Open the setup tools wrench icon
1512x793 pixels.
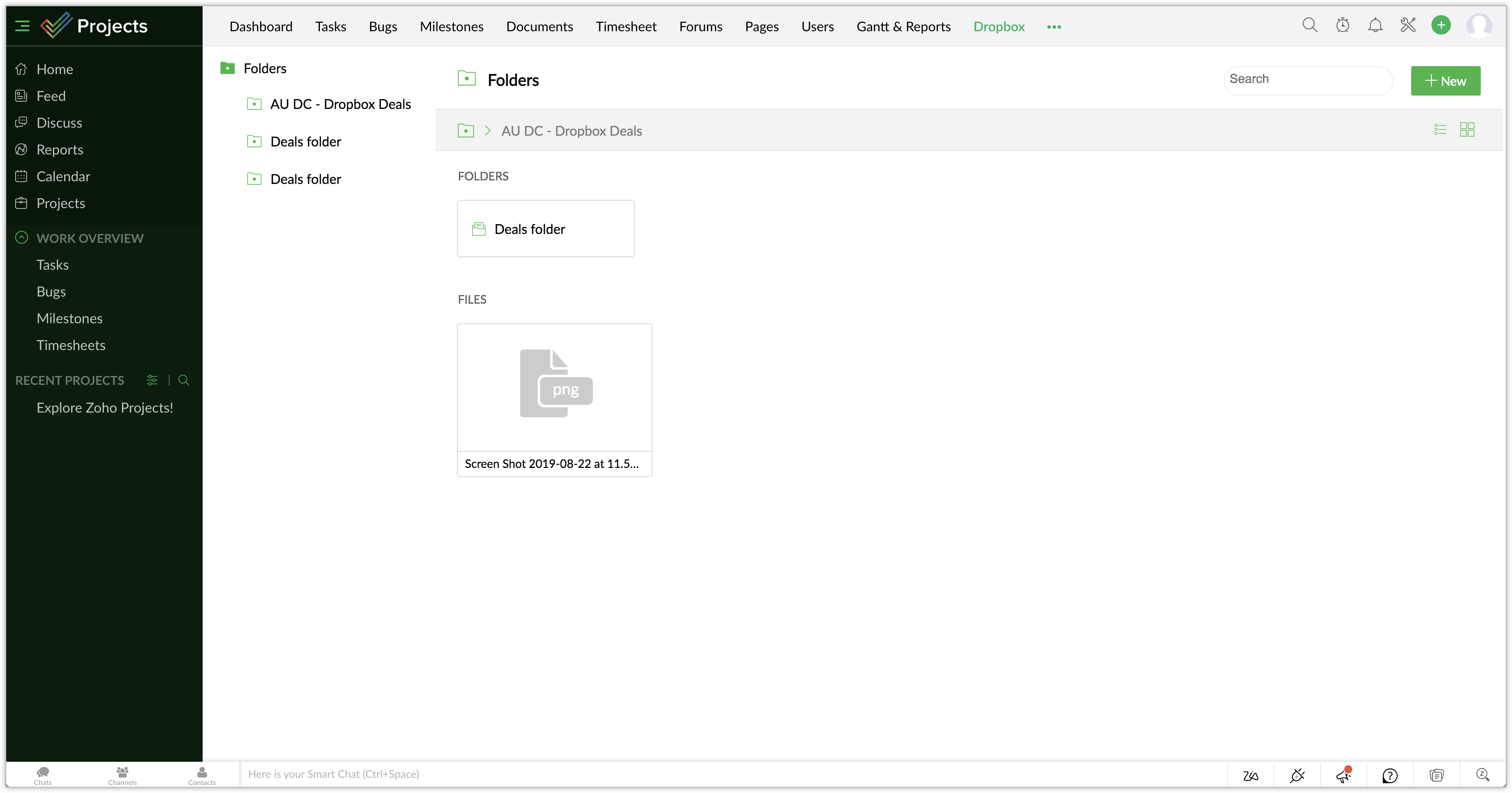tap(1408, 25)
